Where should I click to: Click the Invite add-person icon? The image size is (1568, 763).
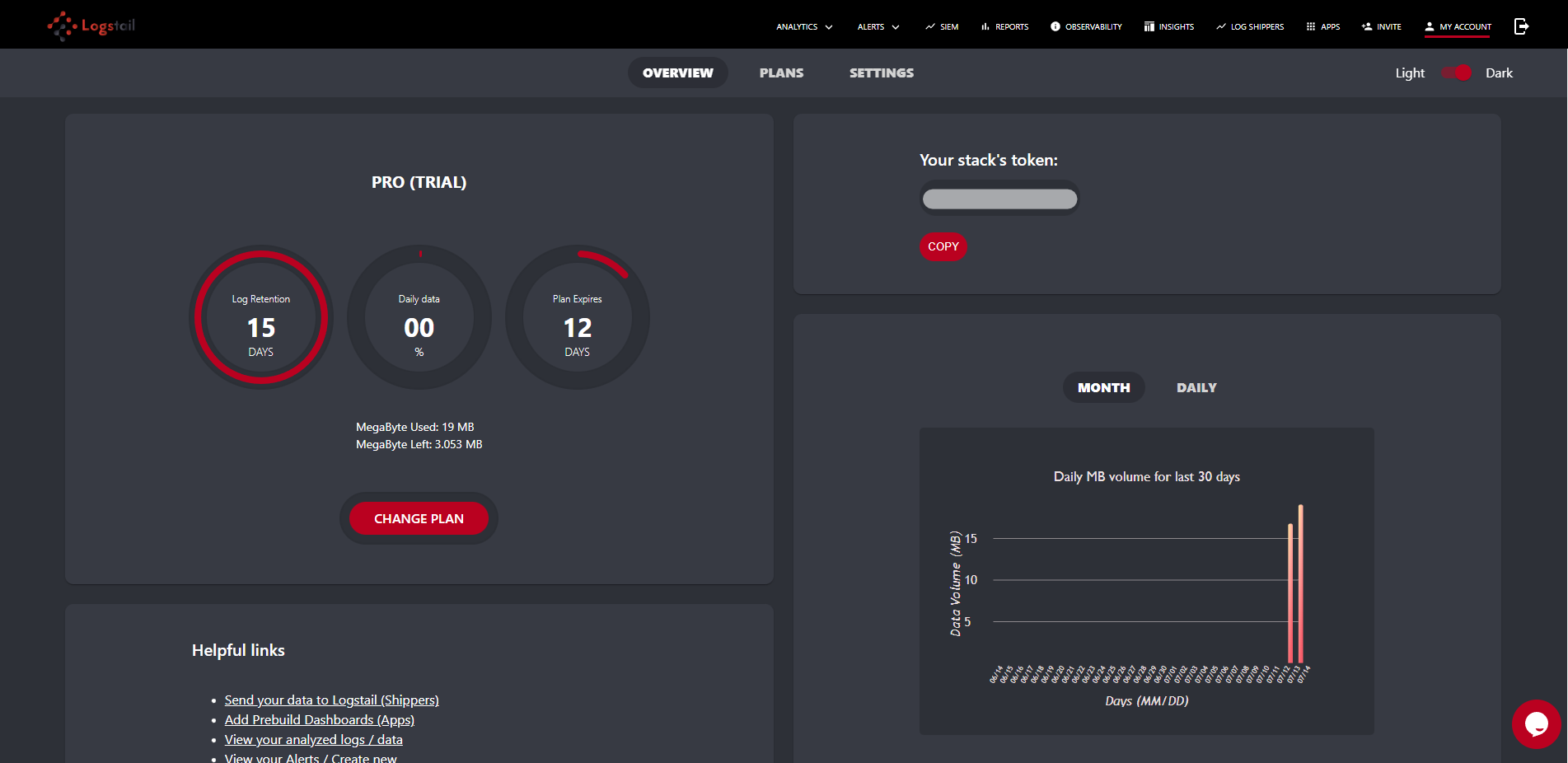point(1367,26)
